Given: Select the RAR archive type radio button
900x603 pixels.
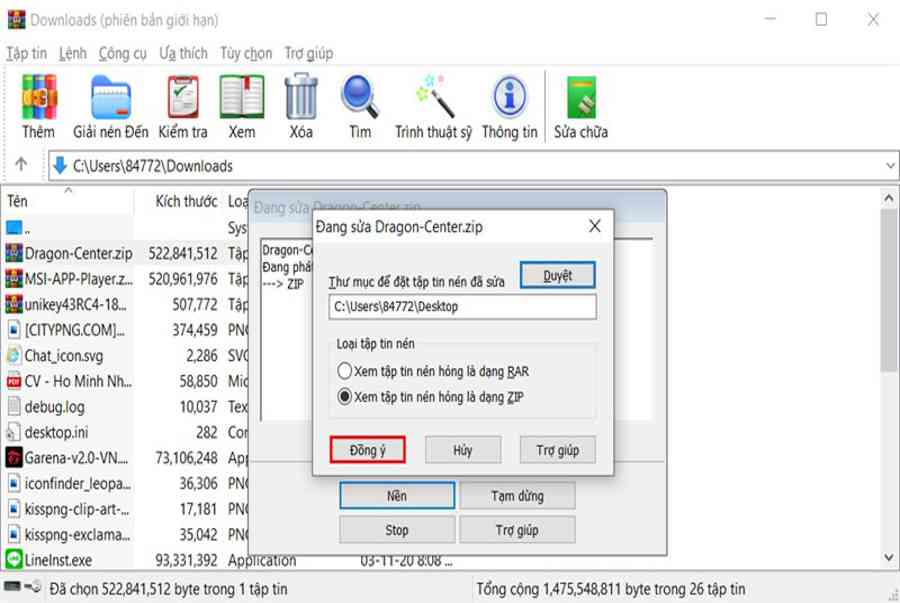Looking at the screenshot, I should [345, 371].
